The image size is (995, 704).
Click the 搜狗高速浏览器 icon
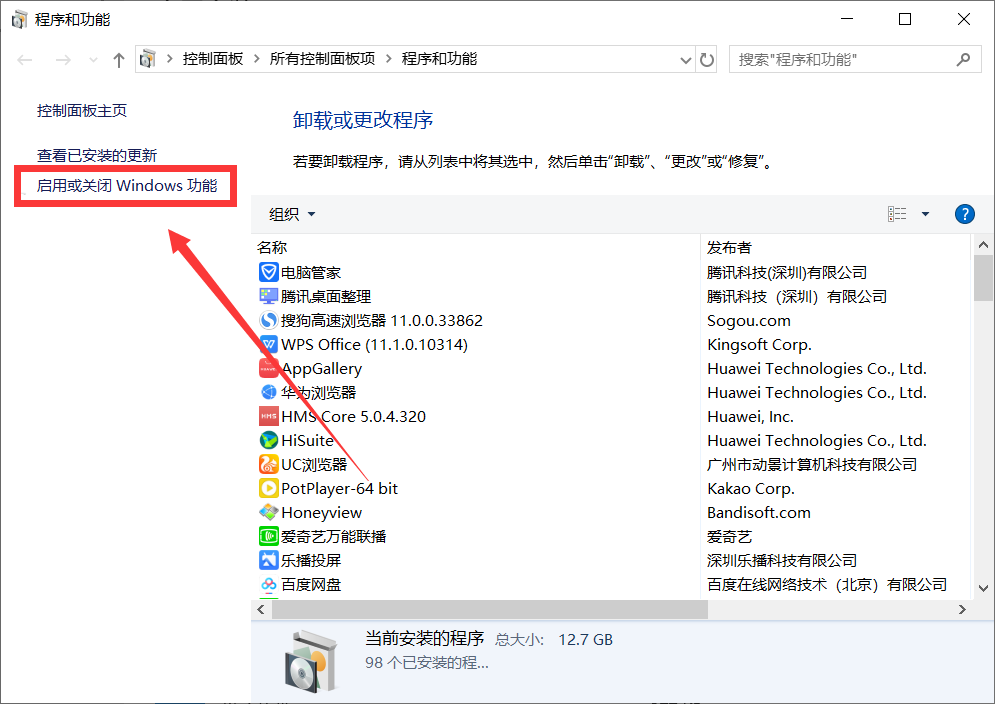pos(268,321)
